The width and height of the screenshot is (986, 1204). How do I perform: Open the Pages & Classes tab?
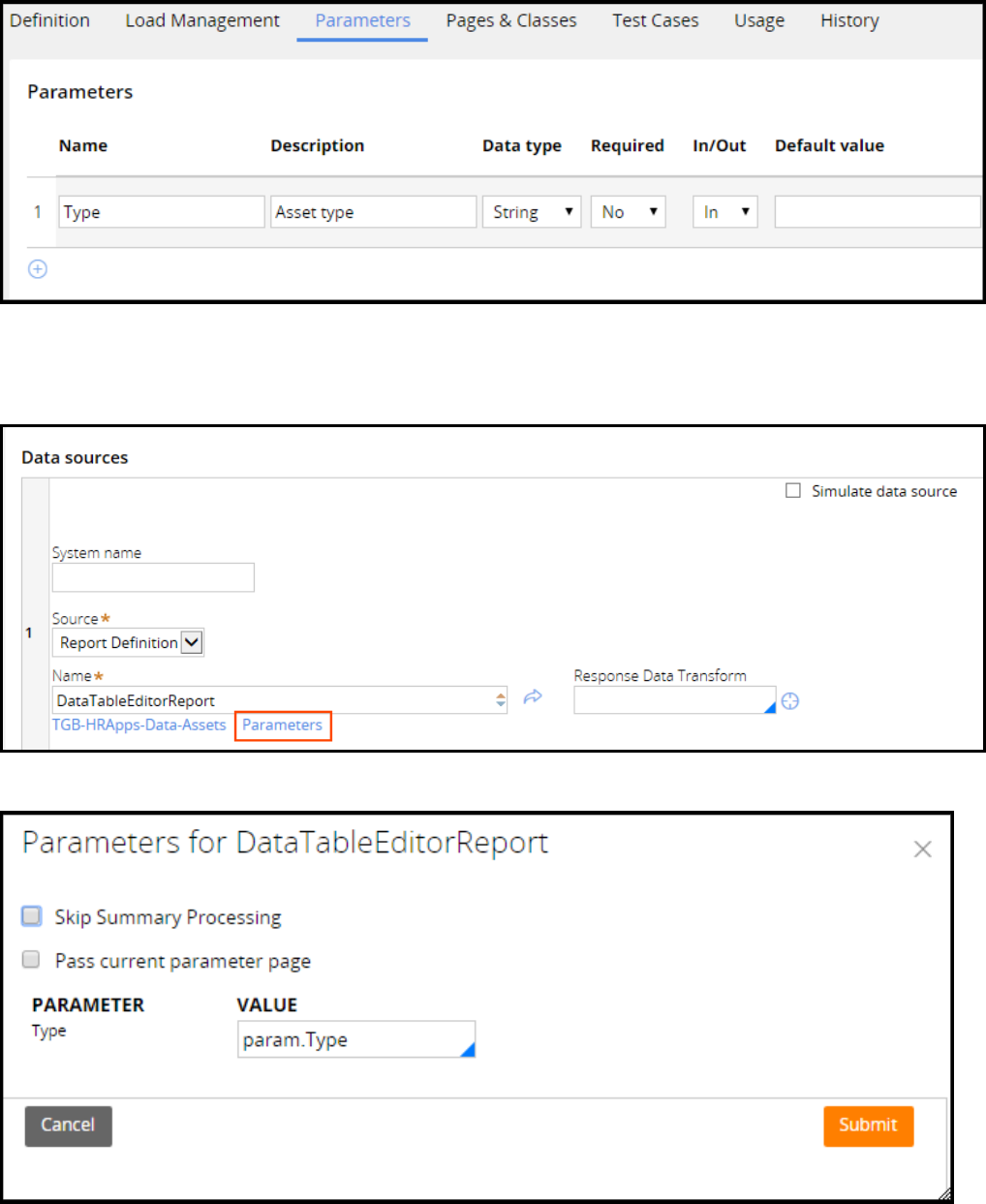[x=510, y=20]
